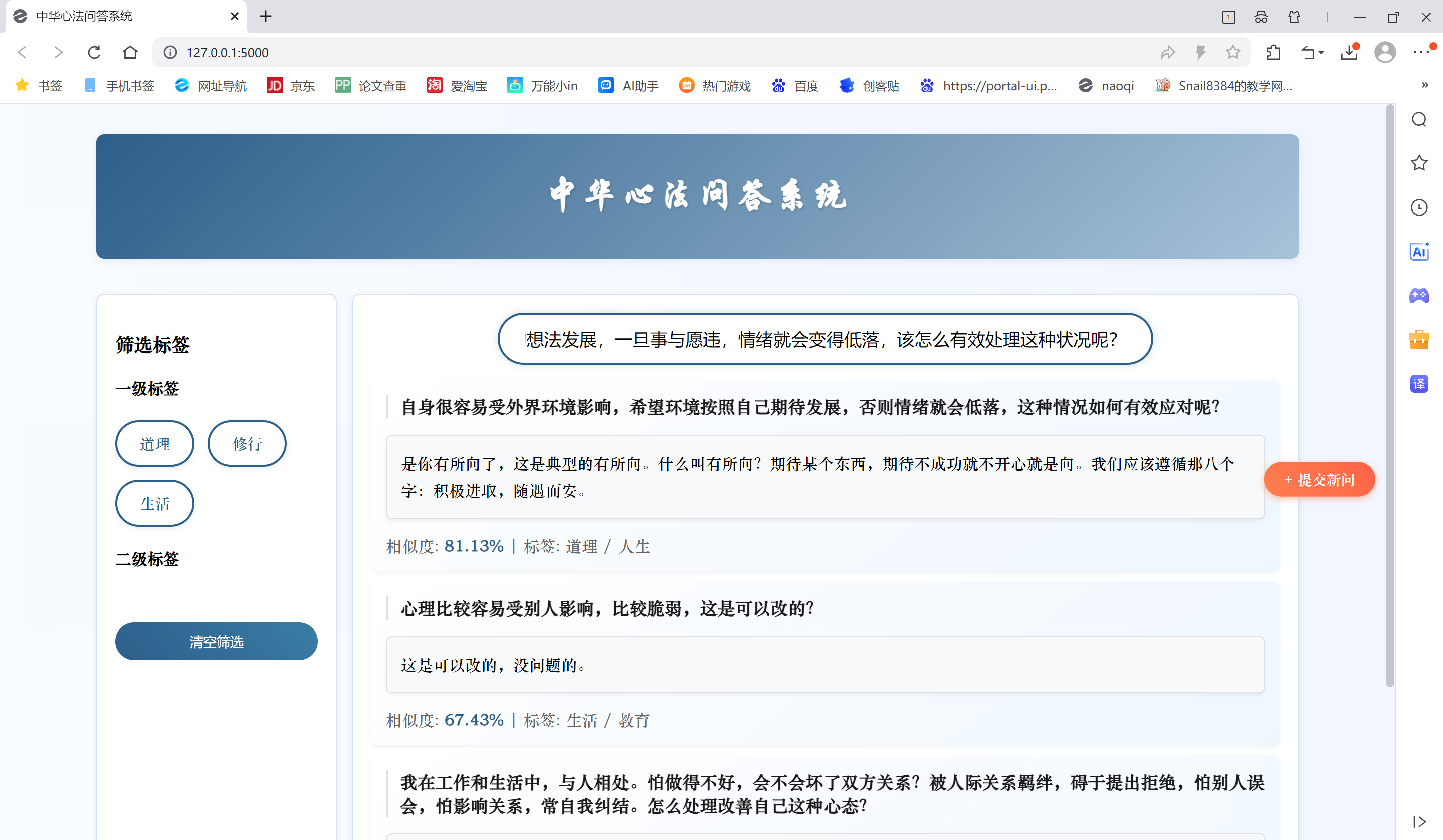The height and width of the screenshot is (840, 1443).
Task: Open the Snail8384的教学网 bookmark
Action: (1223, 86)
